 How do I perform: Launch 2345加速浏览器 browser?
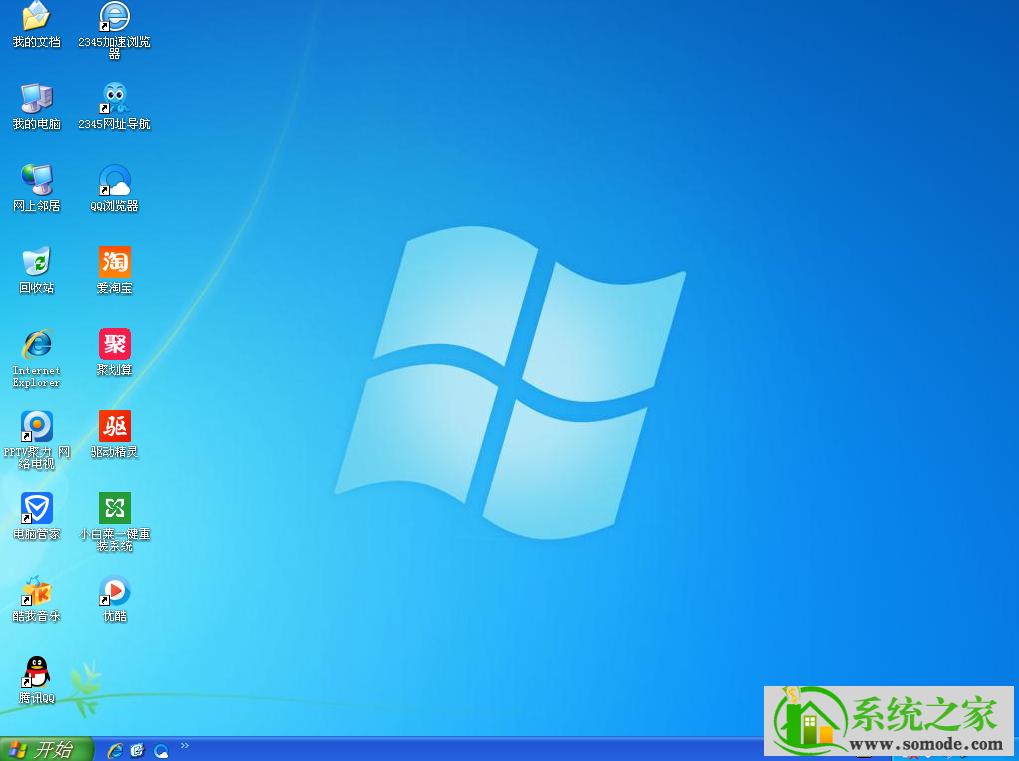coord(113,18)
